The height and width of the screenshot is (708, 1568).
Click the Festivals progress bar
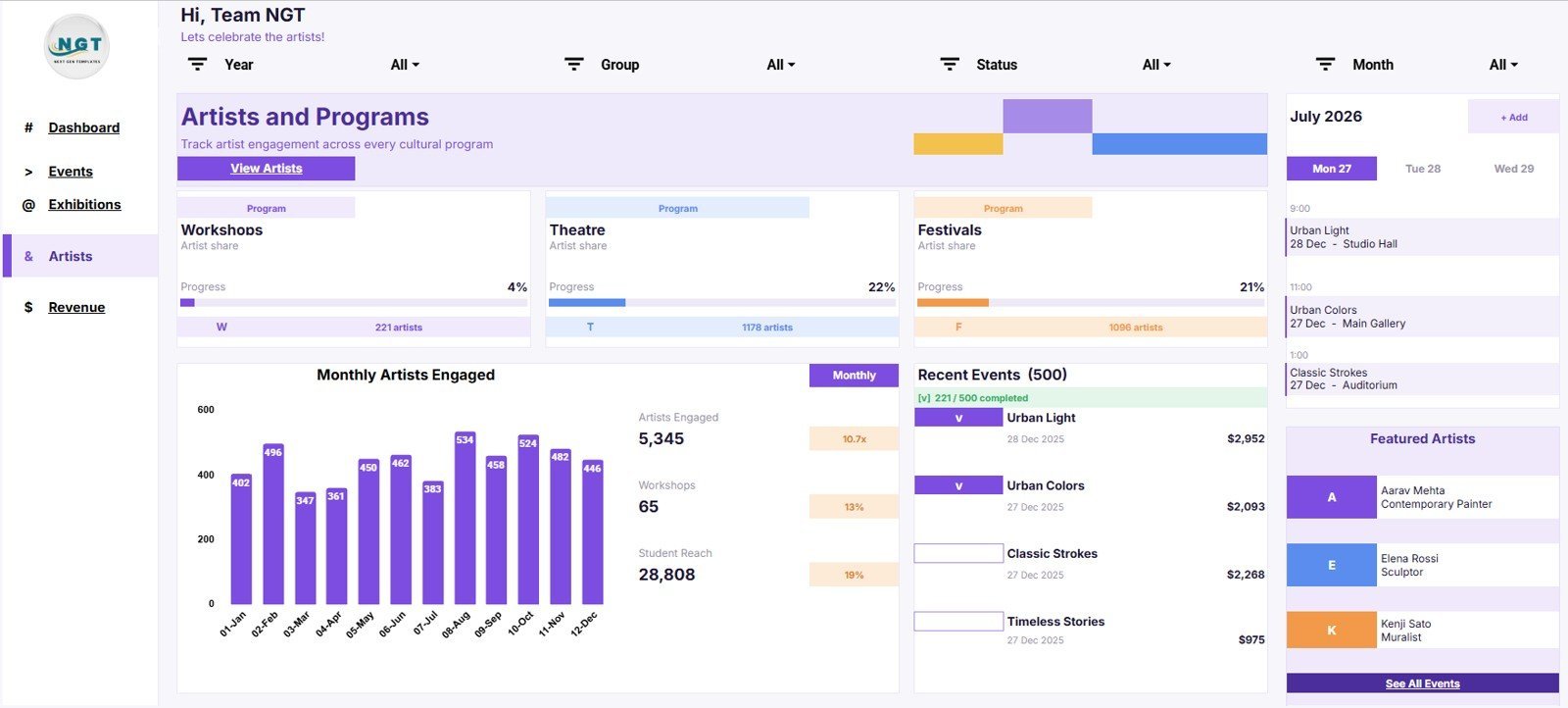point(1091,303)
